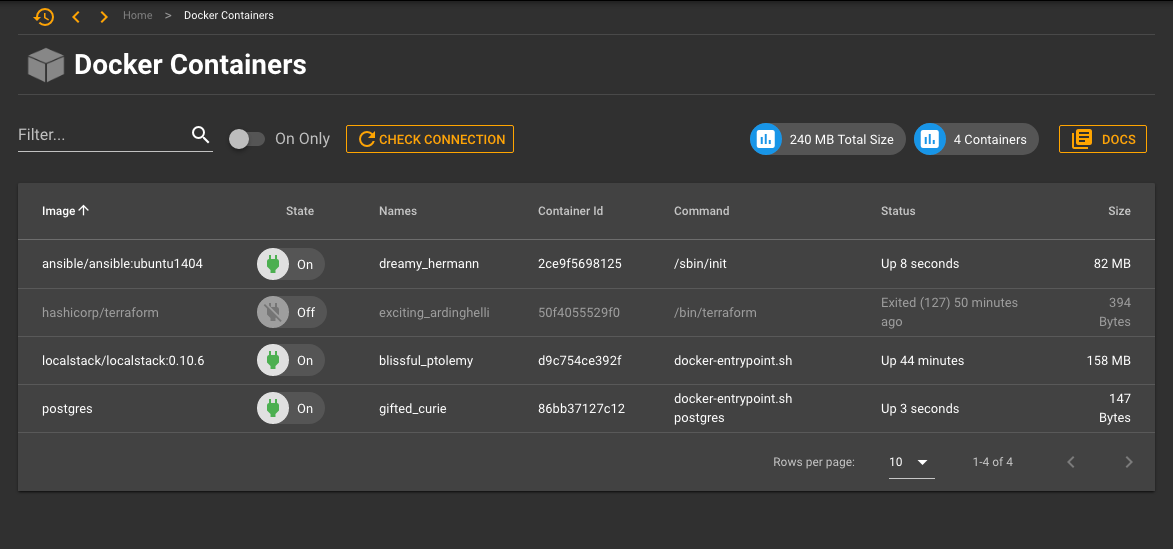Screen dimensions: 1173x549
Task: Sort by Command column header
Action: click(x=702, y=211)
